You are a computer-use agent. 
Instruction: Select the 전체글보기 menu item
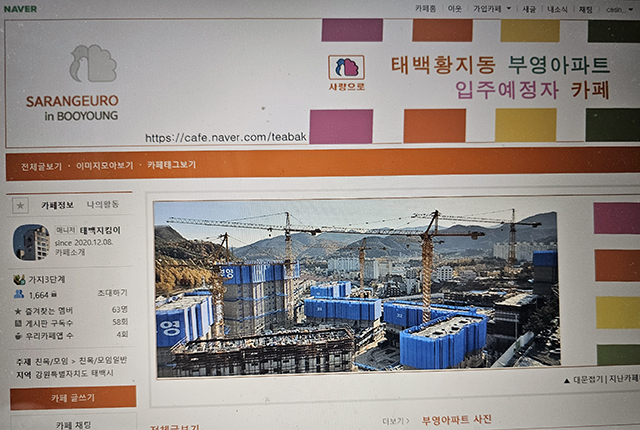pyautogui.click(x=41, y=166)
